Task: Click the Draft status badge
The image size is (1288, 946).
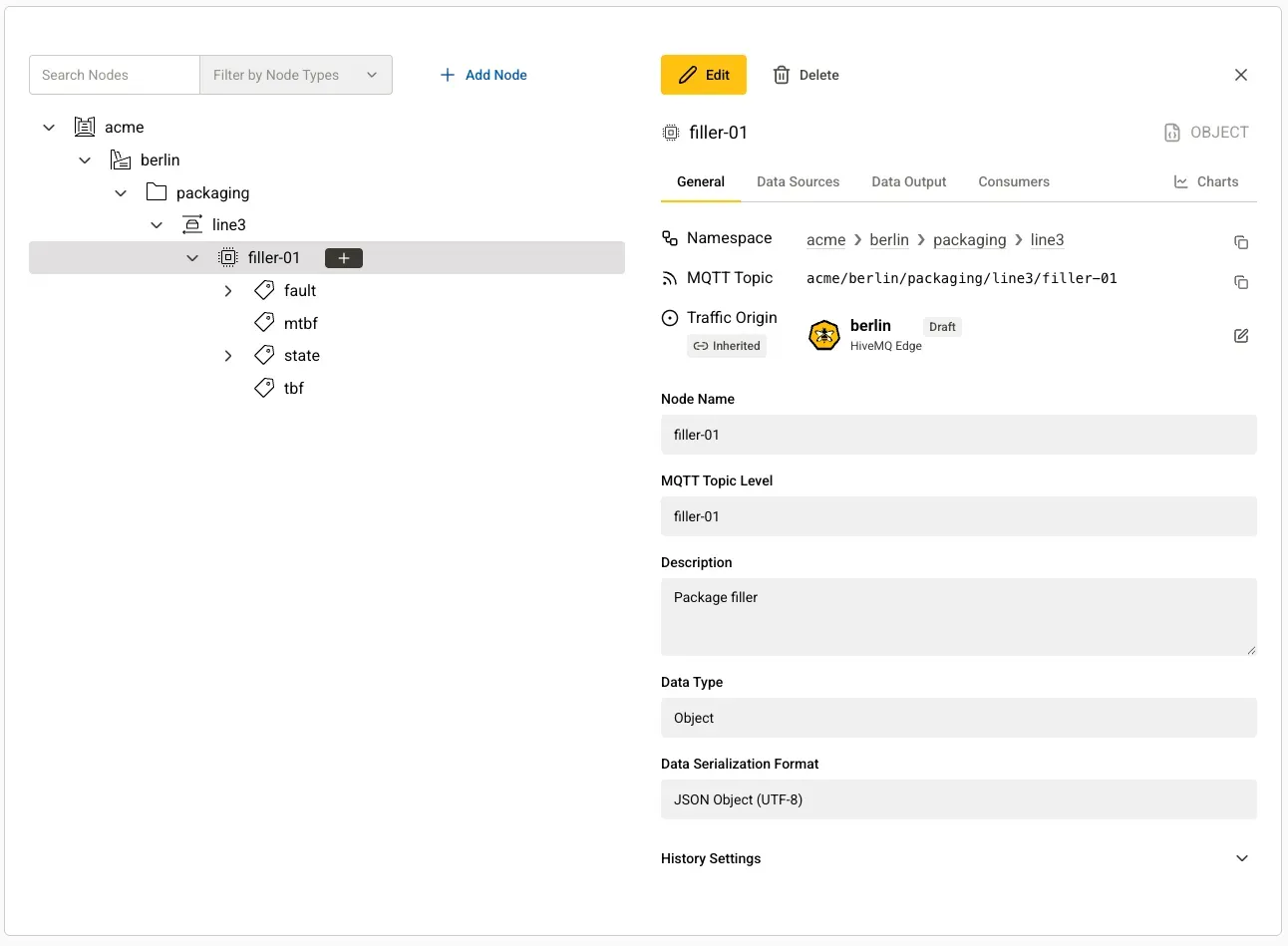Action: pos(942,327)
